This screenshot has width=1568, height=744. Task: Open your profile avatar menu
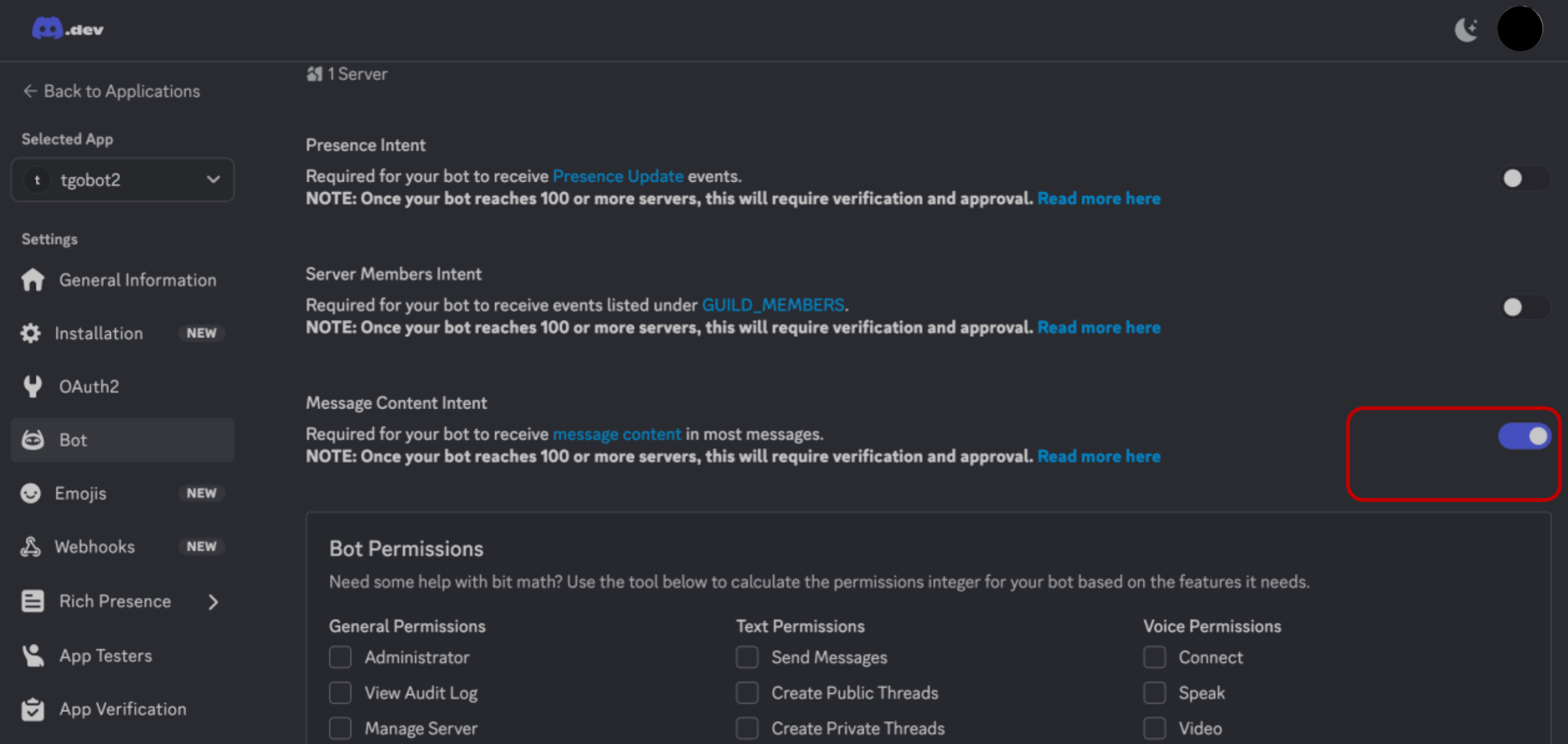click(x=1520, y=28)
